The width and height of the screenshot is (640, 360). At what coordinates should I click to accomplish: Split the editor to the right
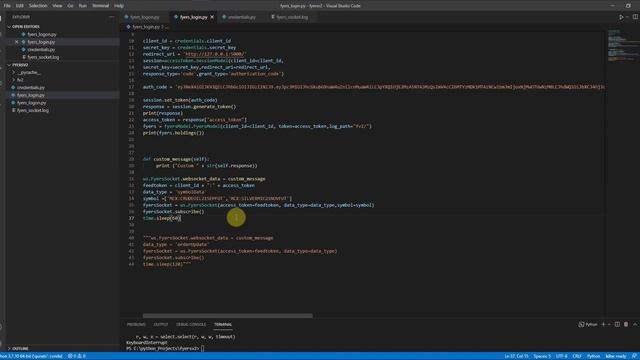click(635, 17)
